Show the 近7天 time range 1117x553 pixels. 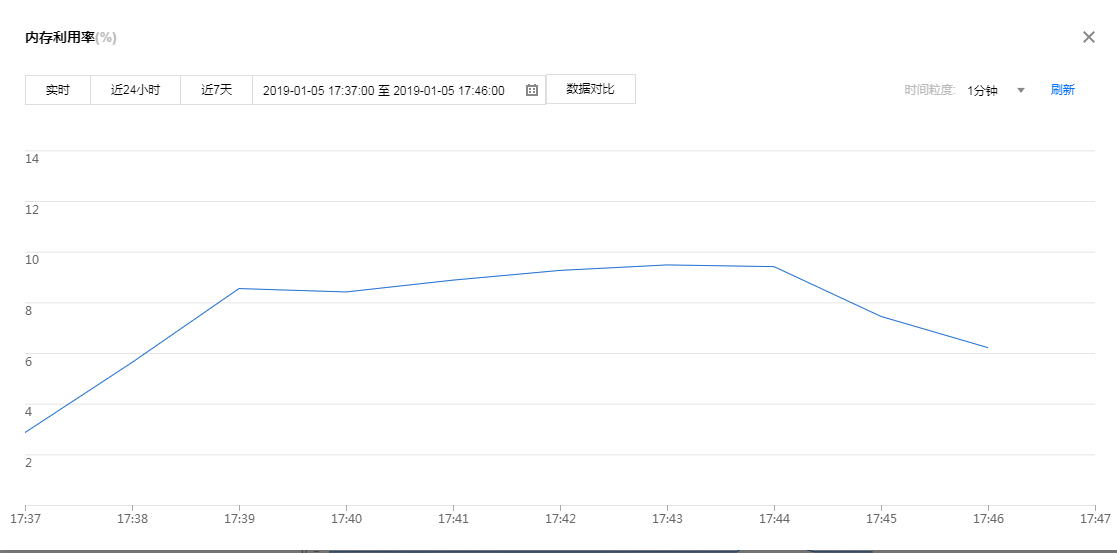[216, 90]
